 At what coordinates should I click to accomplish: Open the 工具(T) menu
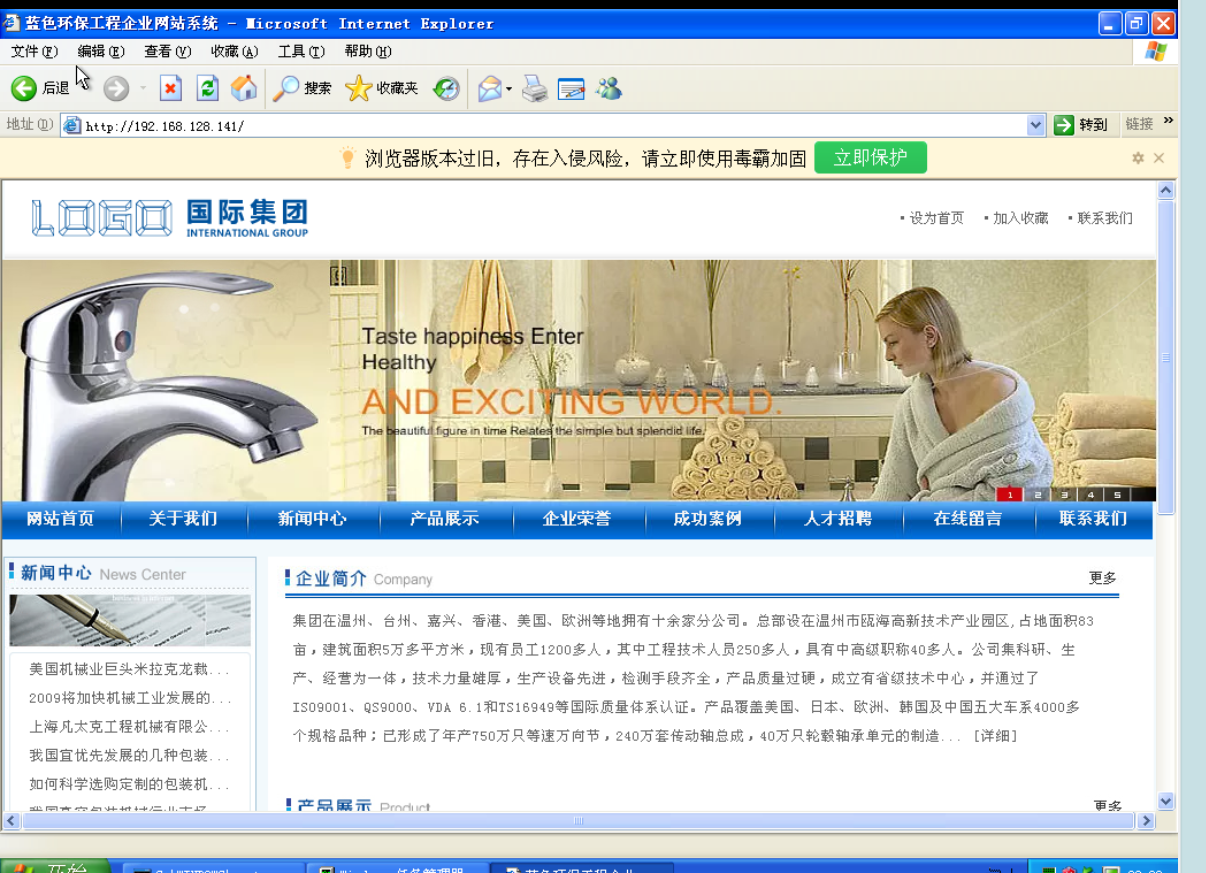click(301, 52)
